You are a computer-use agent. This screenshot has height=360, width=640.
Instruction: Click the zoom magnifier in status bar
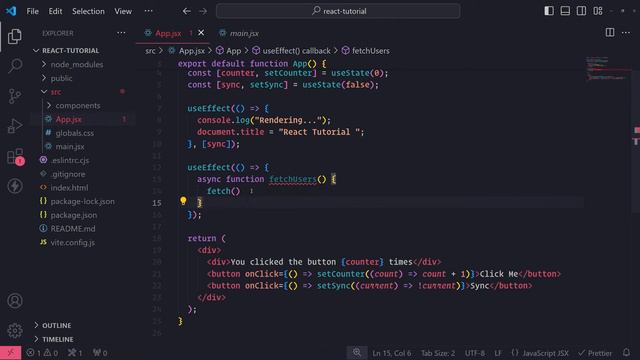click(x=357, y=353)
